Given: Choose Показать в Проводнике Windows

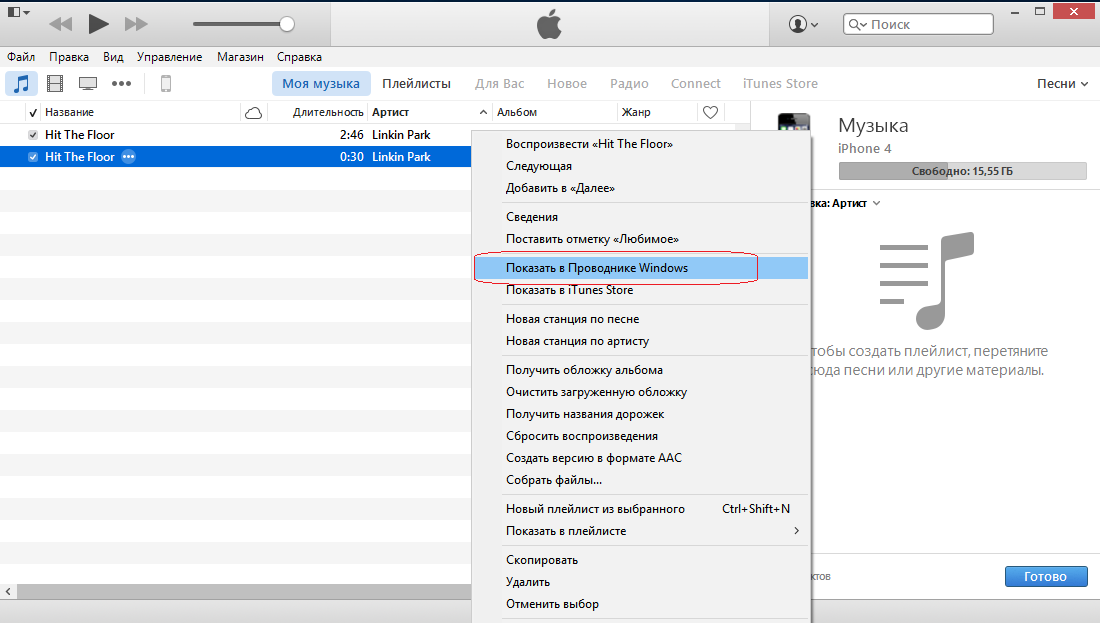Looking at the screenshot, I should coord(641,268).
